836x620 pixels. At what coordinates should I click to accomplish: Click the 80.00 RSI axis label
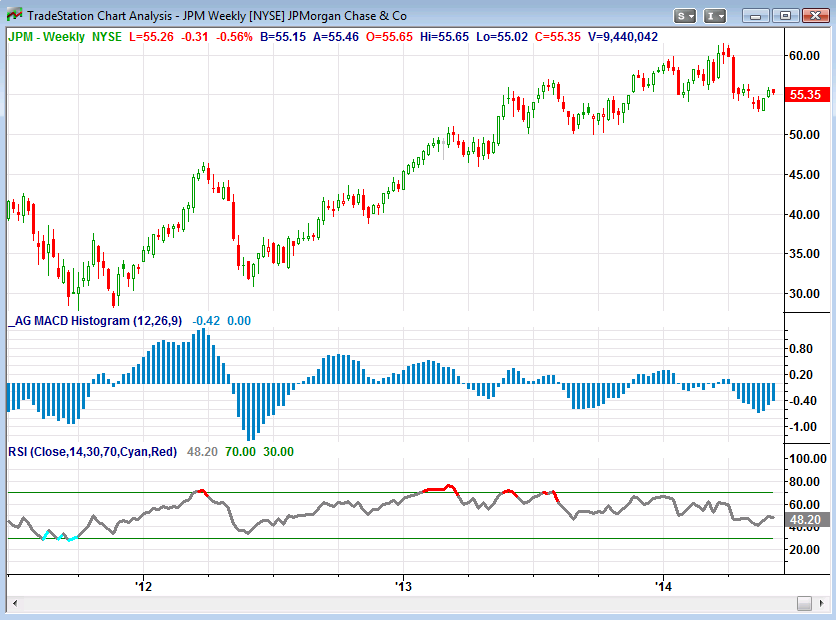pos(805,482)
